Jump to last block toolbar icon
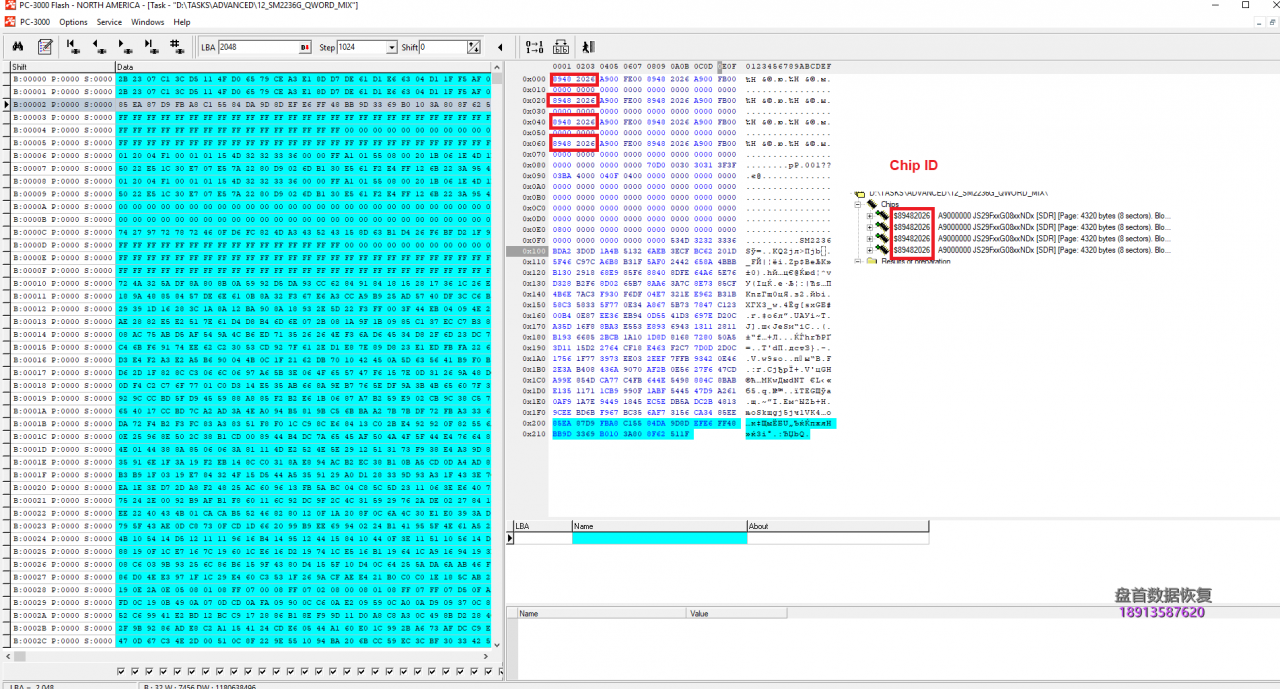 pyautogui.click(x=150, y=46)
